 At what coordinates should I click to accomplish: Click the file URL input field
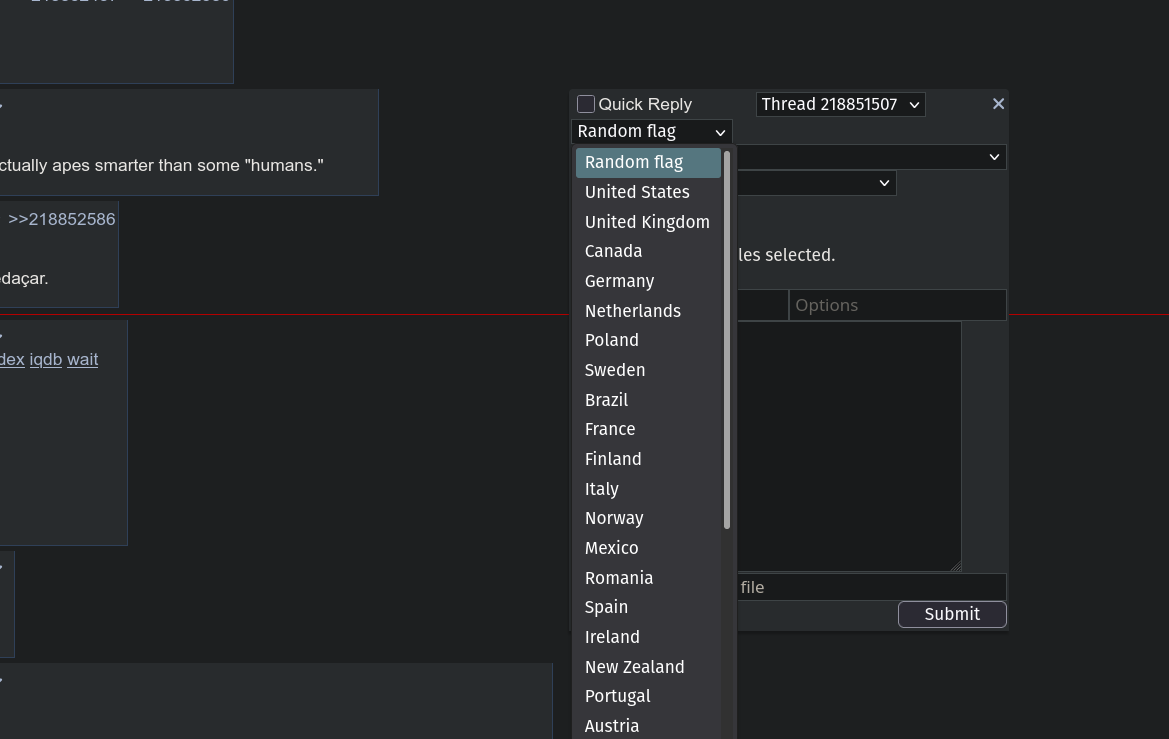point(871,588)
